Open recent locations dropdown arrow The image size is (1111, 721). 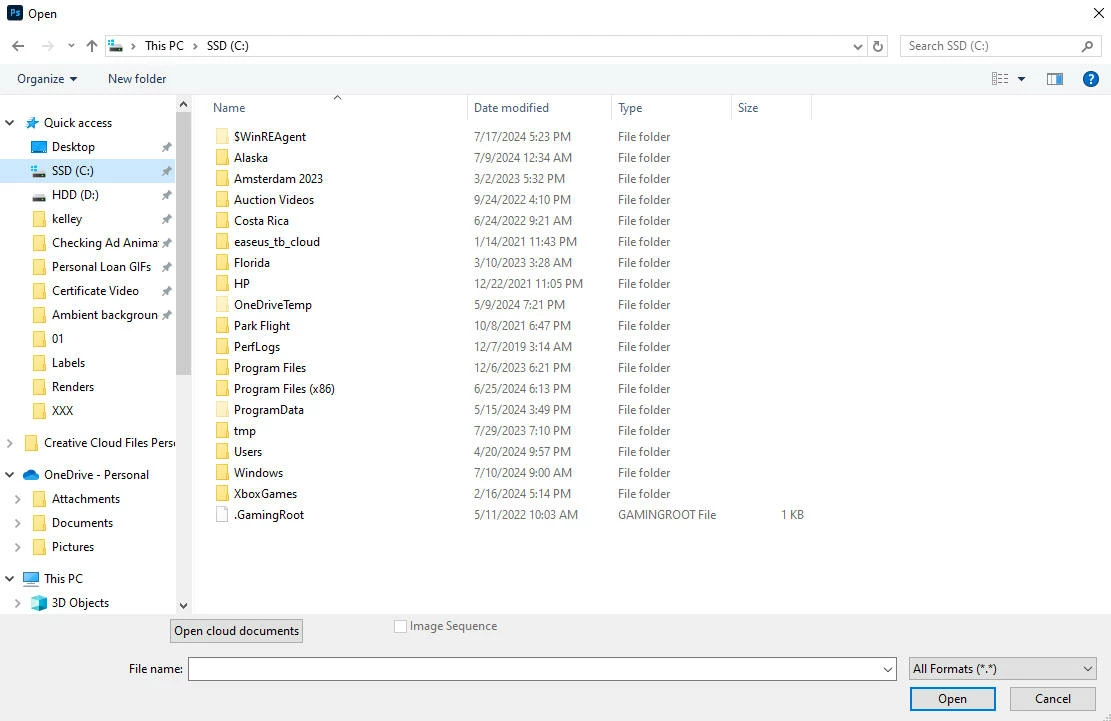coord(71,46)
